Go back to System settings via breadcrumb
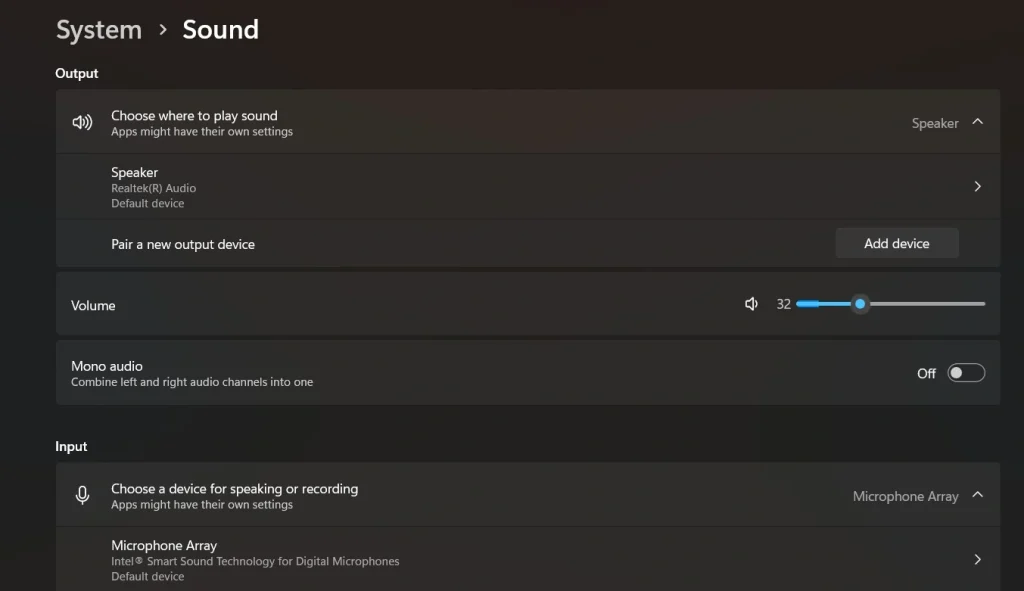Viewport: 1024px width, 591px height. click(x=98, y=29)
